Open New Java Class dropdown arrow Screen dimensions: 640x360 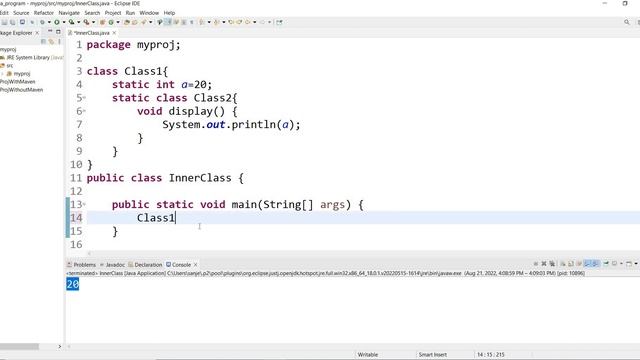pyautogui.click(x=118, y=22)
